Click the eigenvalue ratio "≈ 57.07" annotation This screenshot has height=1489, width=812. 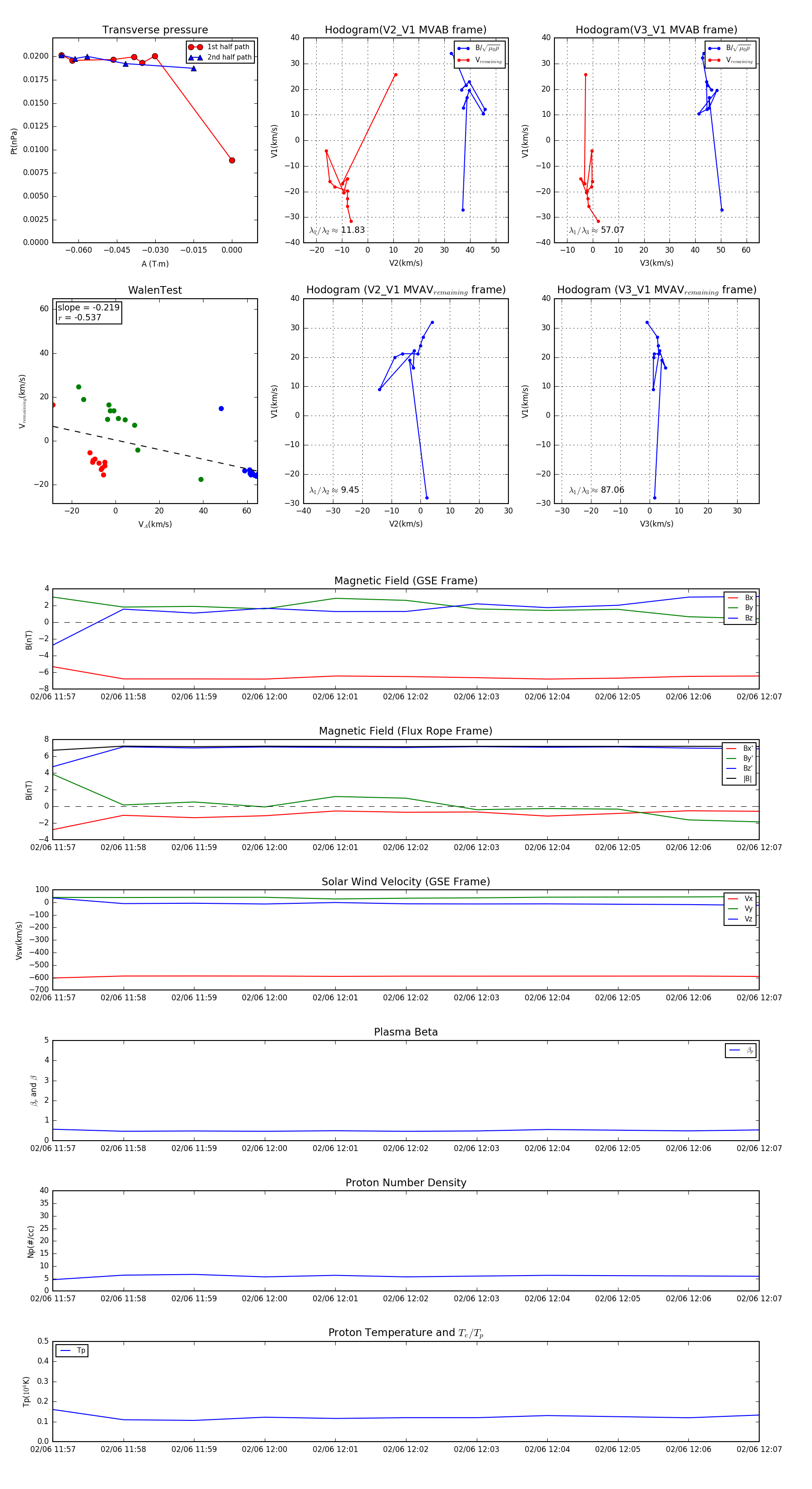pos(596,230)
